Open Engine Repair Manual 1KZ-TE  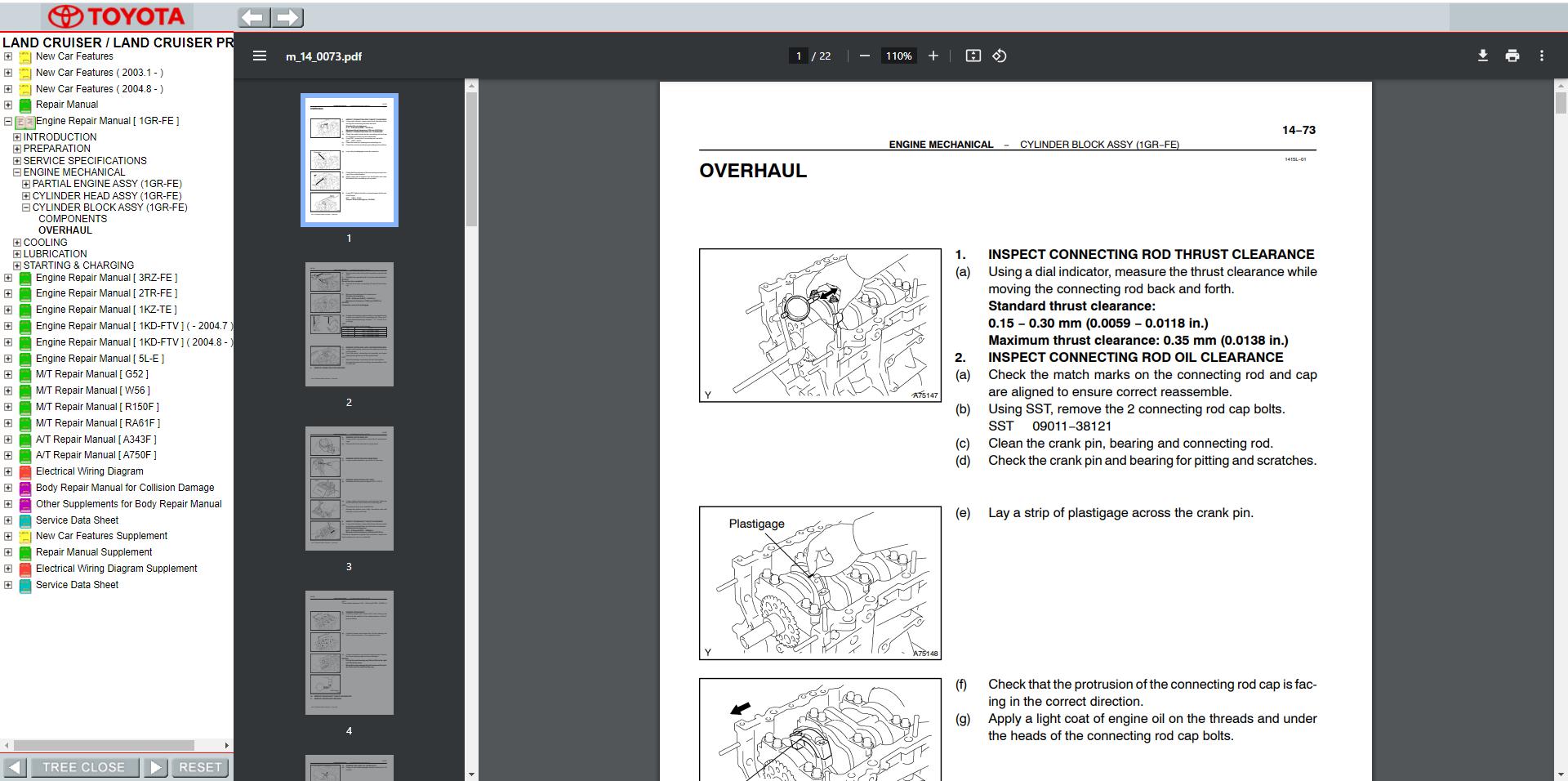106,310
